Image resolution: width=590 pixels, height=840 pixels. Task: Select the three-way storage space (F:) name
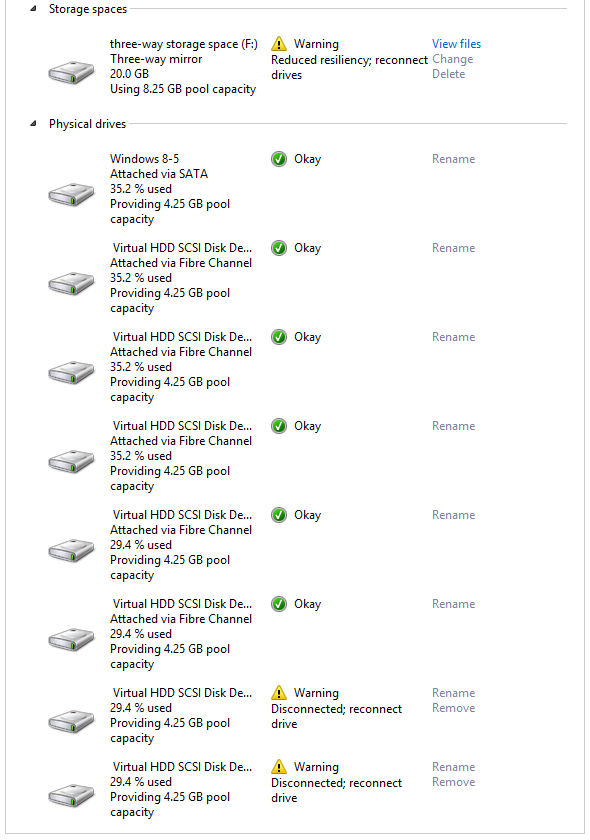(x=184, y=44)
